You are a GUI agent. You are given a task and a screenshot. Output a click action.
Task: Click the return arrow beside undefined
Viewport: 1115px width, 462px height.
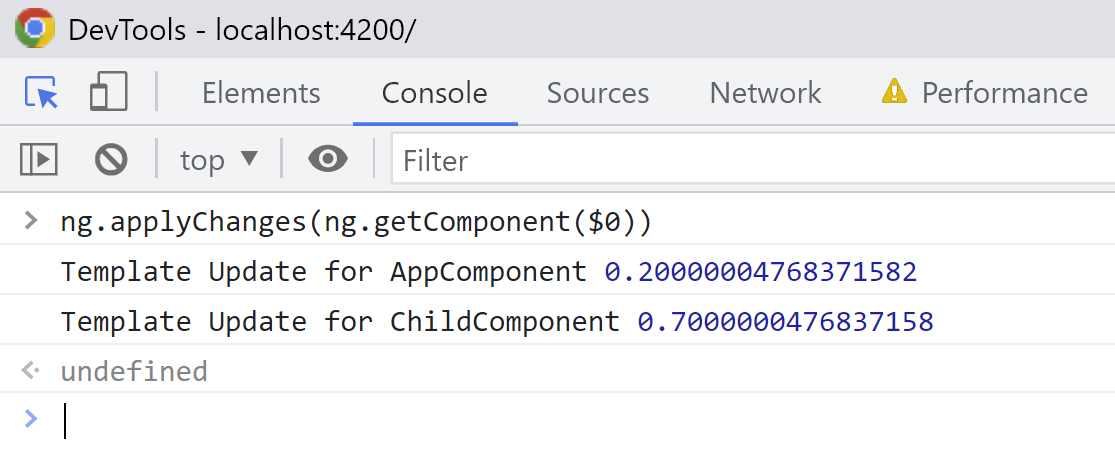click(30, 370)
